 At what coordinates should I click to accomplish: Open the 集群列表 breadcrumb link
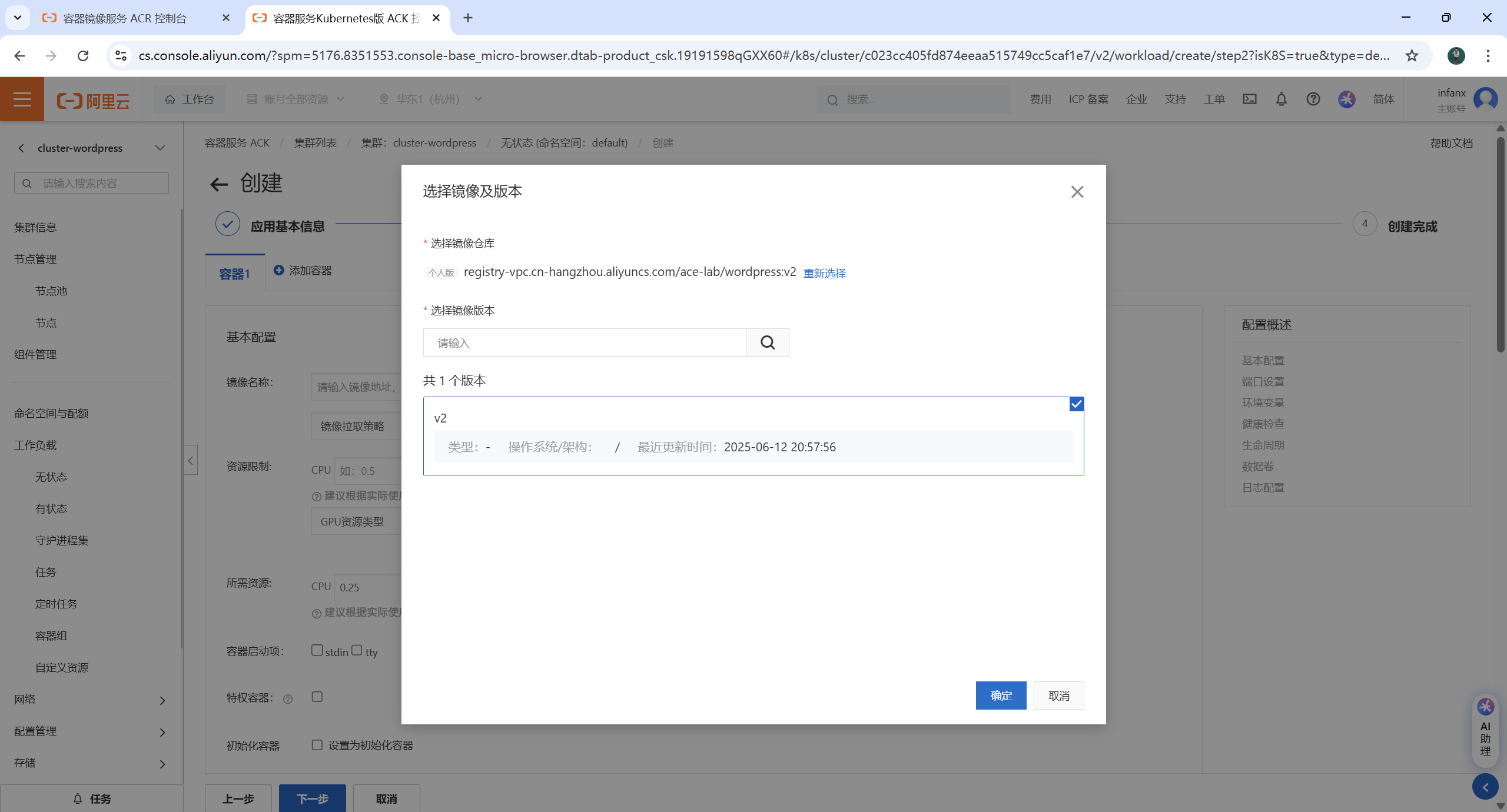(316, 143)
